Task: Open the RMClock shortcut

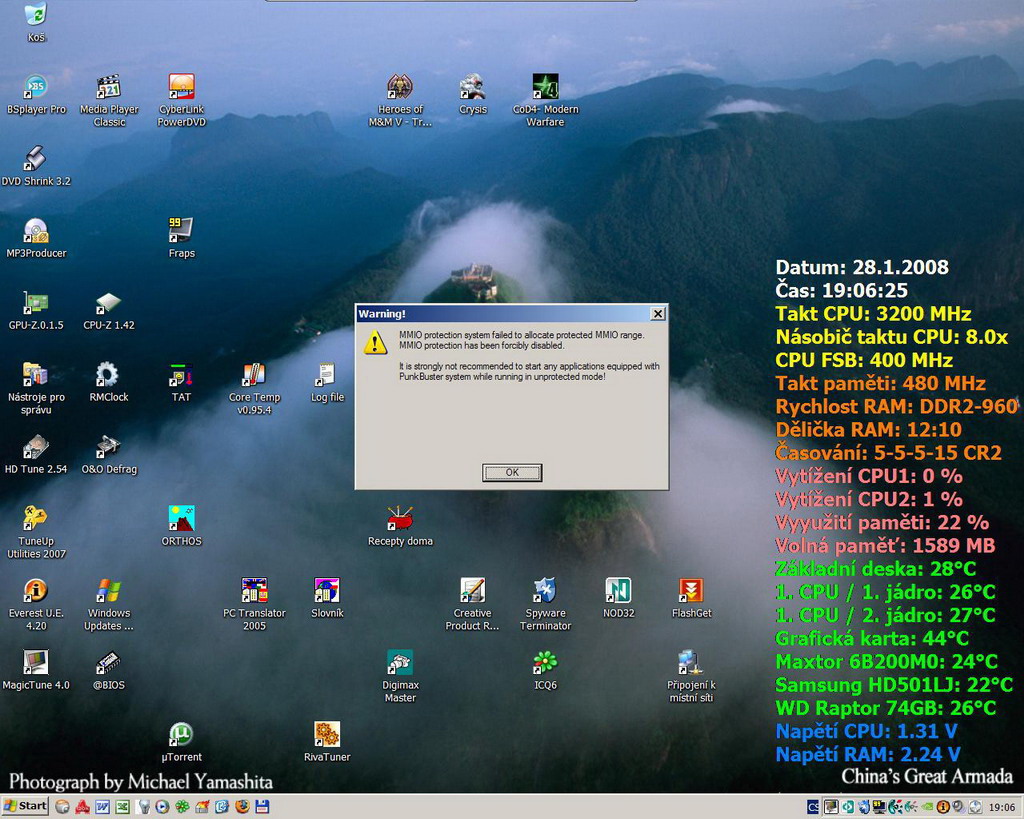Action: 108,376
